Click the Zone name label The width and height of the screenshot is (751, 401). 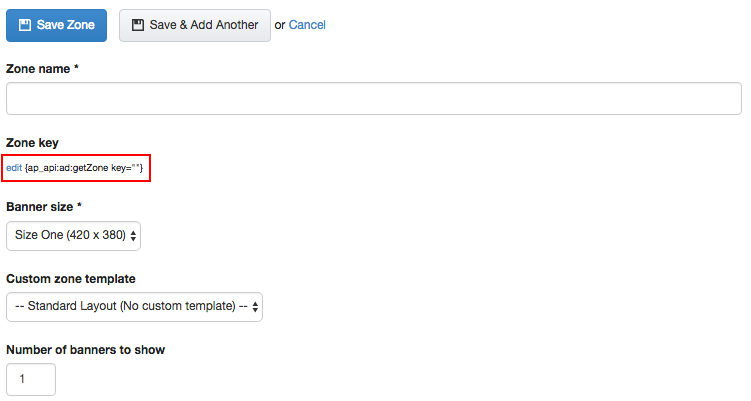[42, 69]
